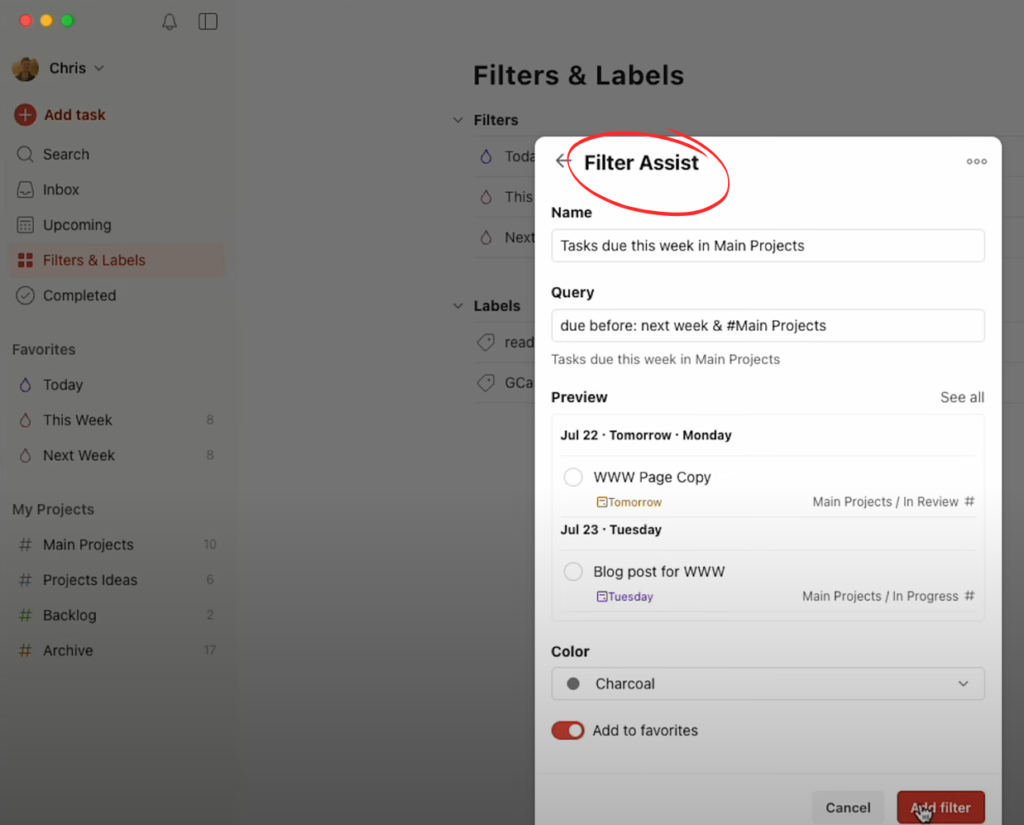Image resolution: width=1024 pixels, height=825 pixels.
Task: Open the Charcoal color dropdown
Action: [767, 683]
